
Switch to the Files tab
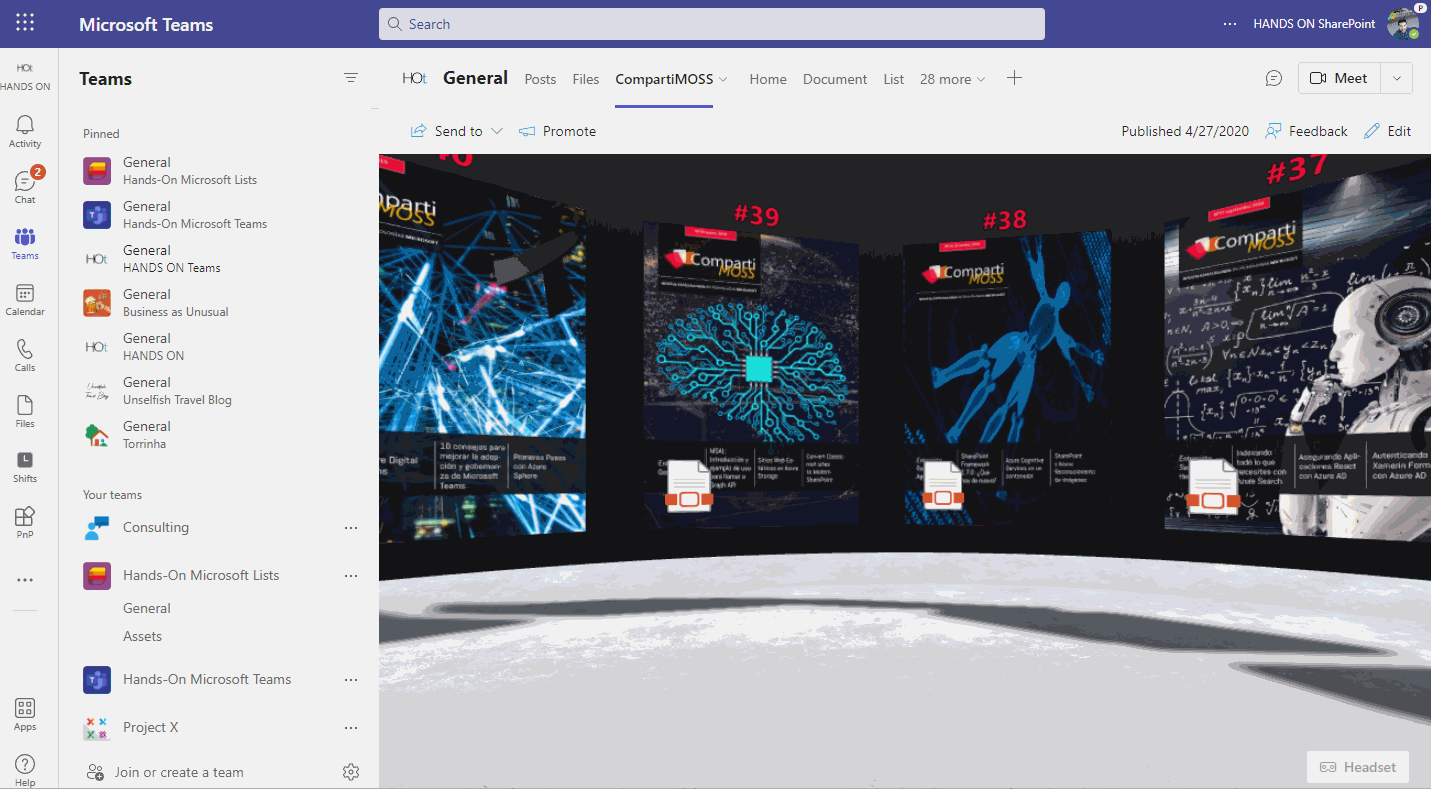click(586, 79)
